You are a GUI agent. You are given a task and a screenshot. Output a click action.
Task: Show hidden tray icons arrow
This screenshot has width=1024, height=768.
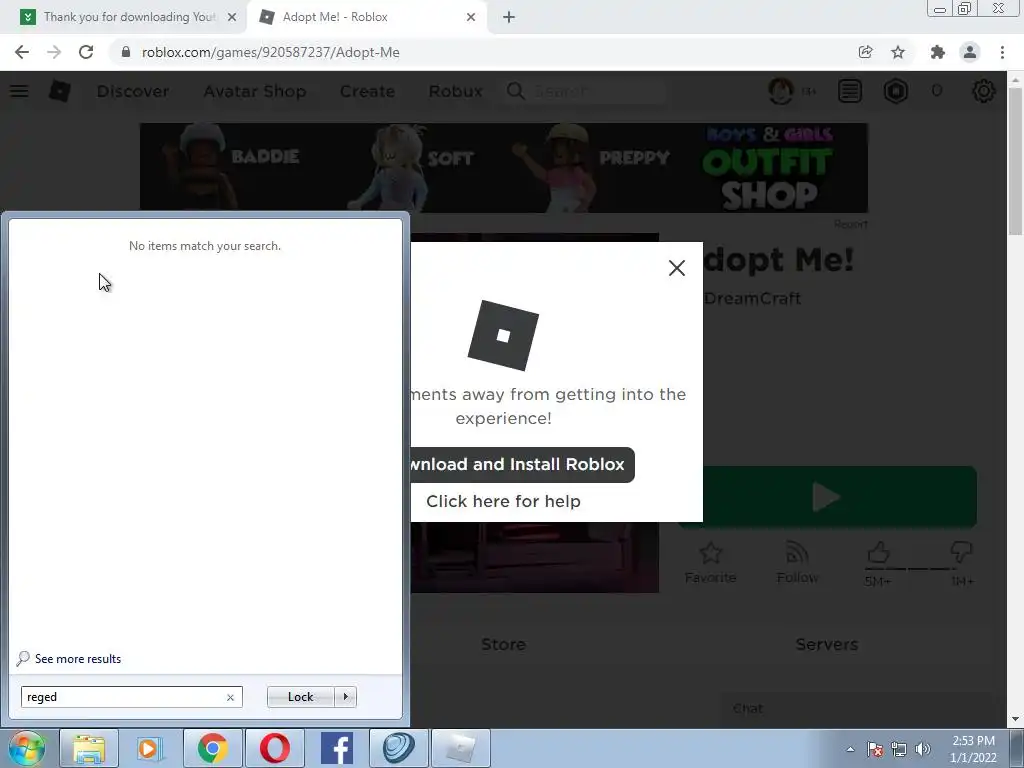tap(850, 749)
